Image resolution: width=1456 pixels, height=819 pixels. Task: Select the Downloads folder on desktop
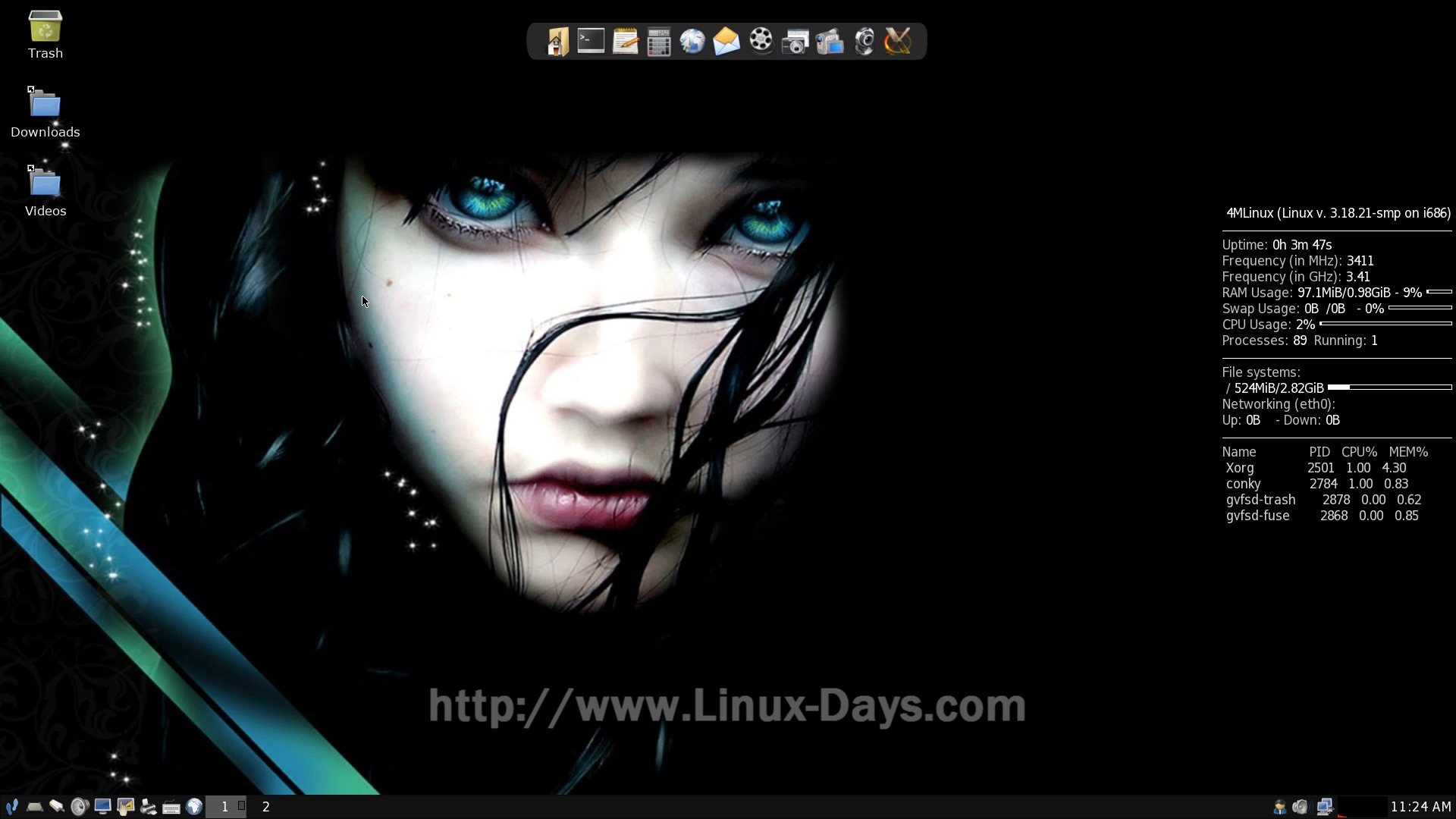pos(45,113)
